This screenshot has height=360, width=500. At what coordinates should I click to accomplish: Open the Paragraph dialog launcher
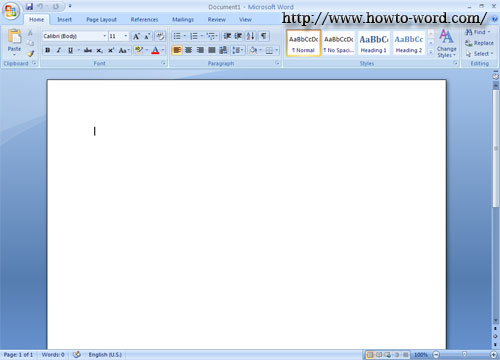coord(277,63)
